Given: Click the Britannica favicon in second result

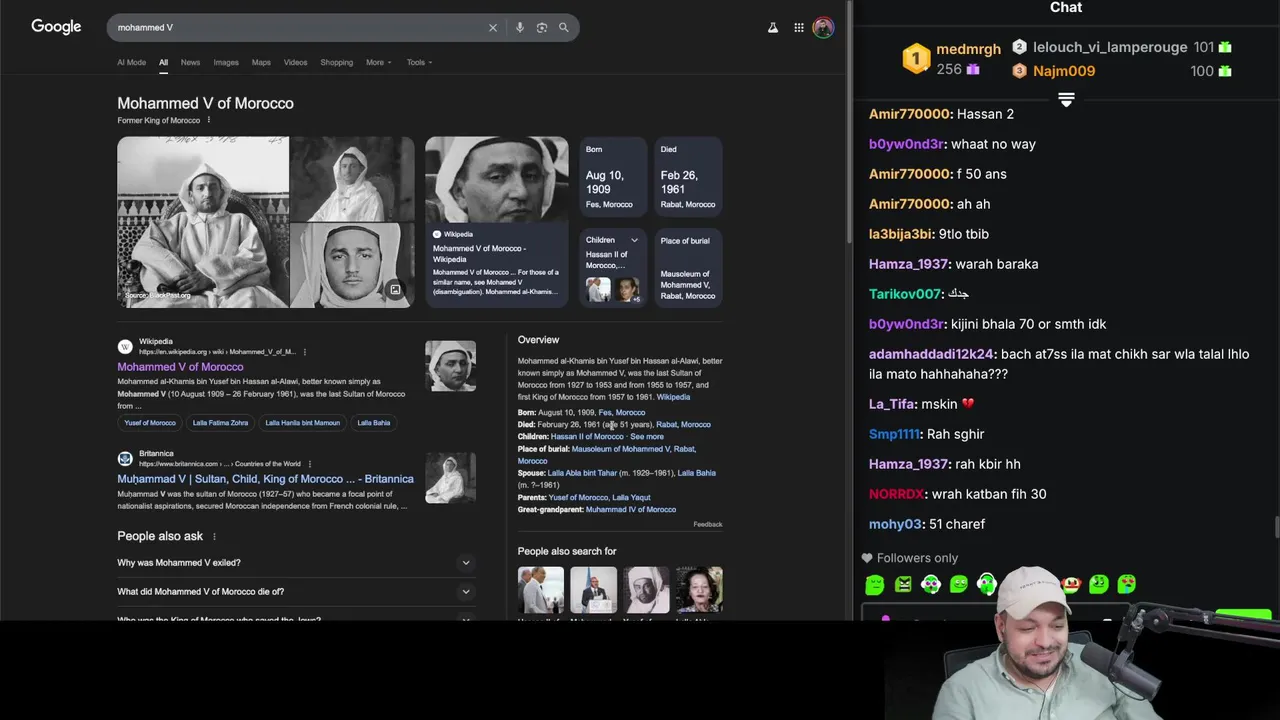Looking at the screenshot, I should (125, 458).
